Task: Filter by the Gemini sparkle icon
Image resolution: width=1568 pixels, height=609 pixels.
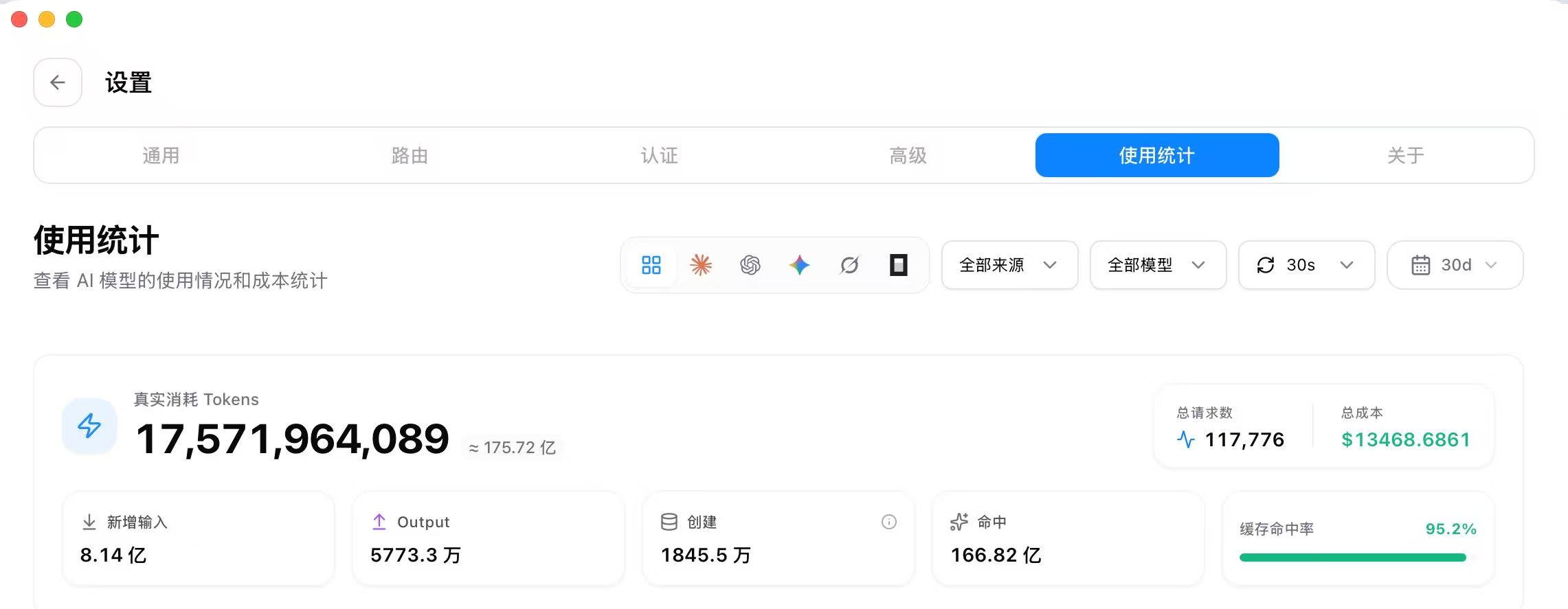Action: pyautogui.click(x=799, y=265)
